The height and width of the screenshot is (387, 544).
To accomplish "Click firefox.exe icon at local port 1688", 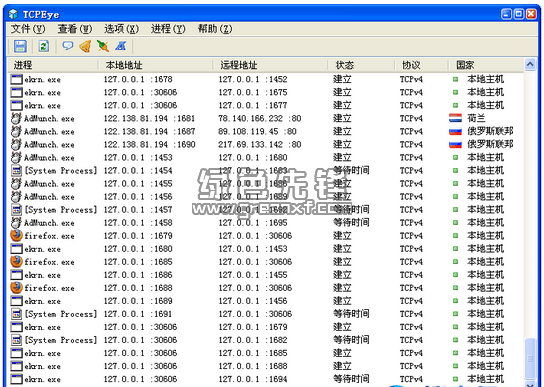I will [16, 288].
